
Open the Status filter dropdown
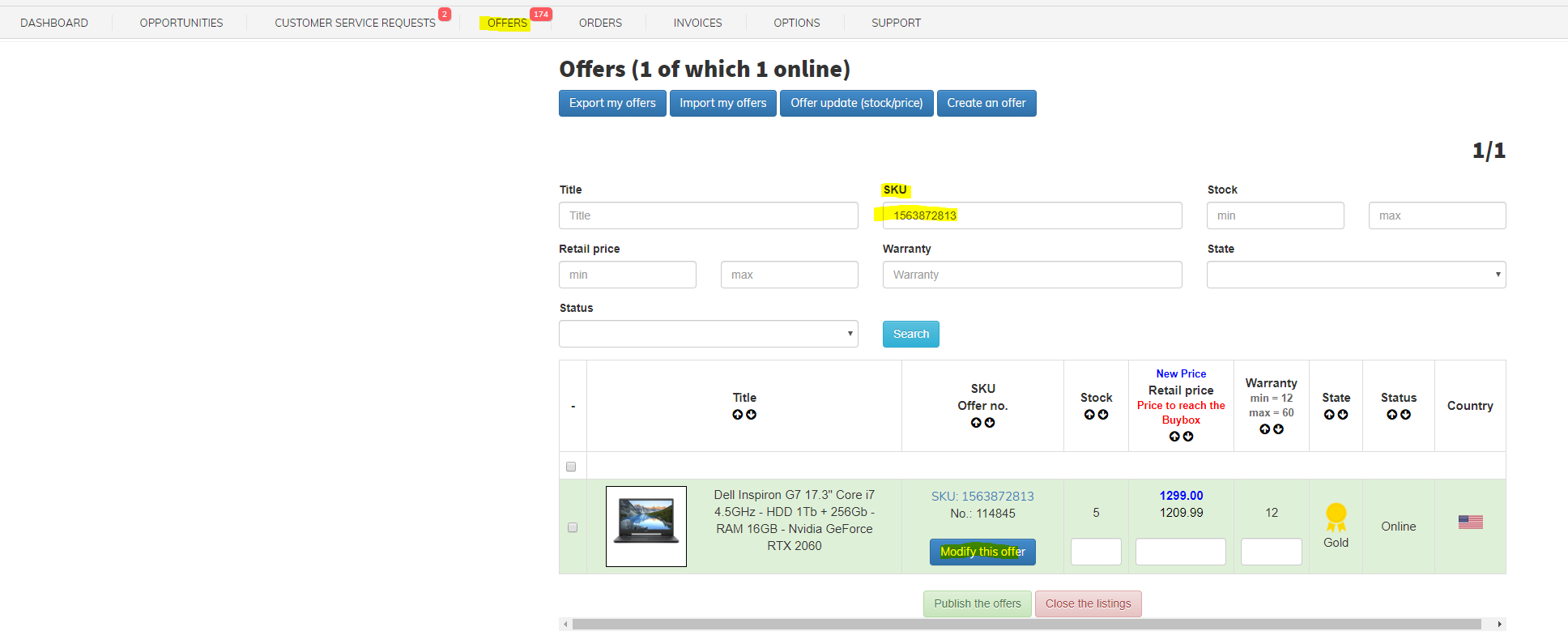[x=709, y=334]
